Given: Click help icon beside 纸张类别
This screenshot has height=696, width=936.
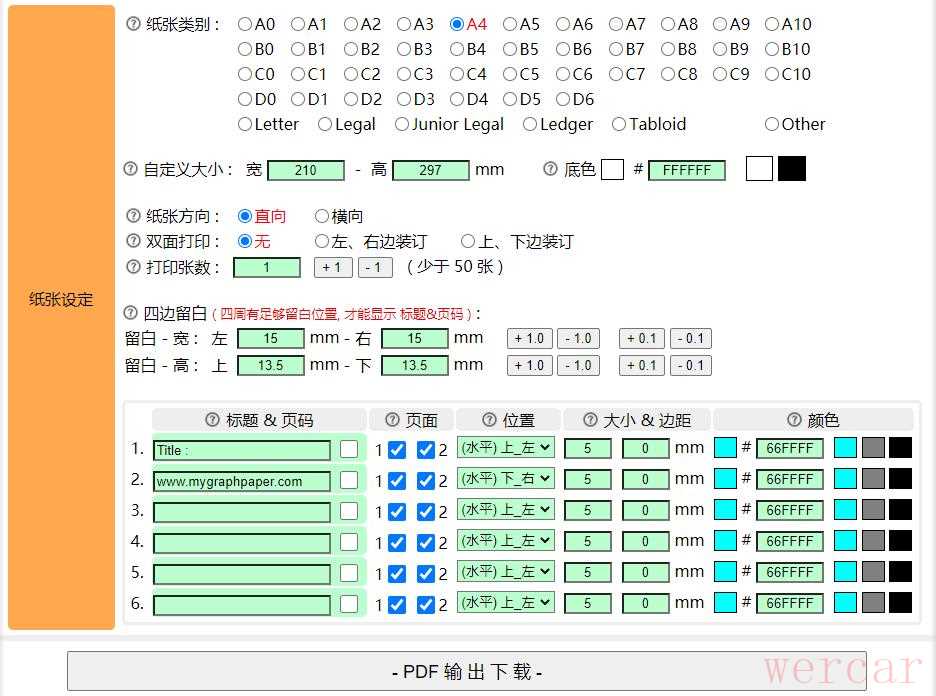Looking at the screenshot, I should (134, 24).
